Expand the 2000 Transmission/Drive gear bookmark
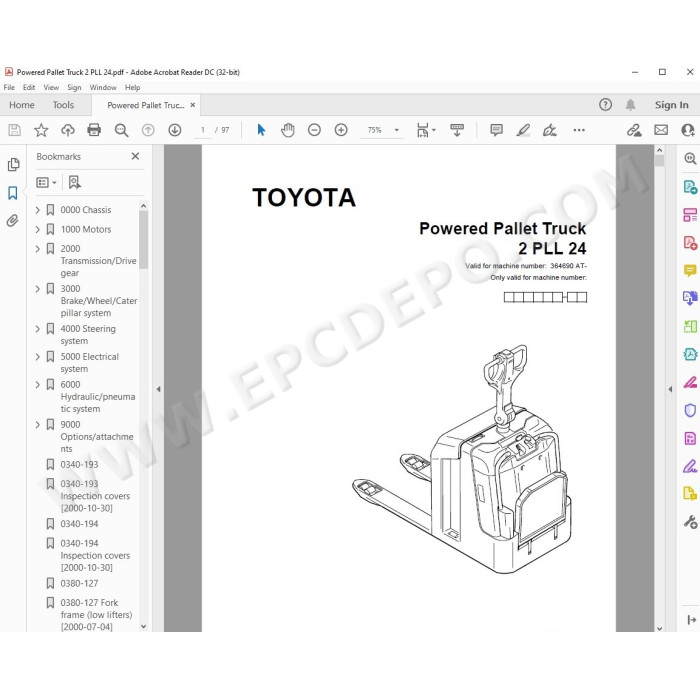Image resolution: width=700 pixels, height=700 pixels. click(x=38, y=249)
